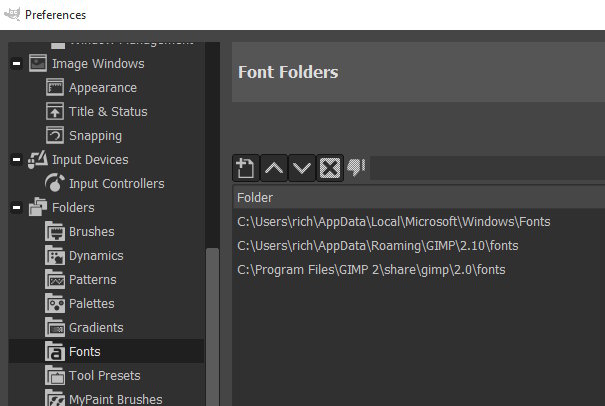Click the GIMP Wilber icon in title bar
Viewport: 605px width, 406px height.
[12, 14]
